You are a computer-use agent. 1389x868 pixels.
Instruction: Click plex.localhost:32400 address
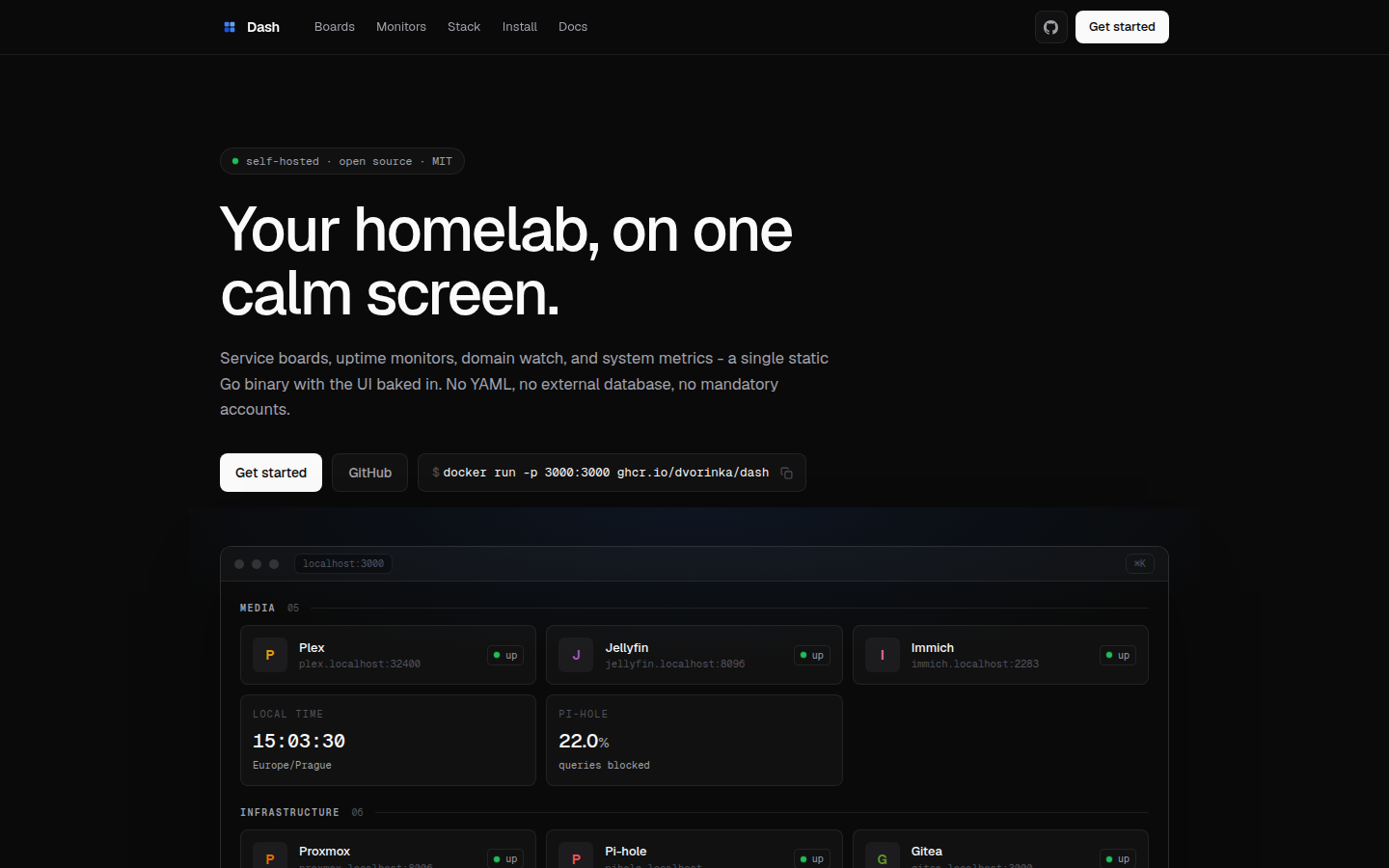click(360, 664)
